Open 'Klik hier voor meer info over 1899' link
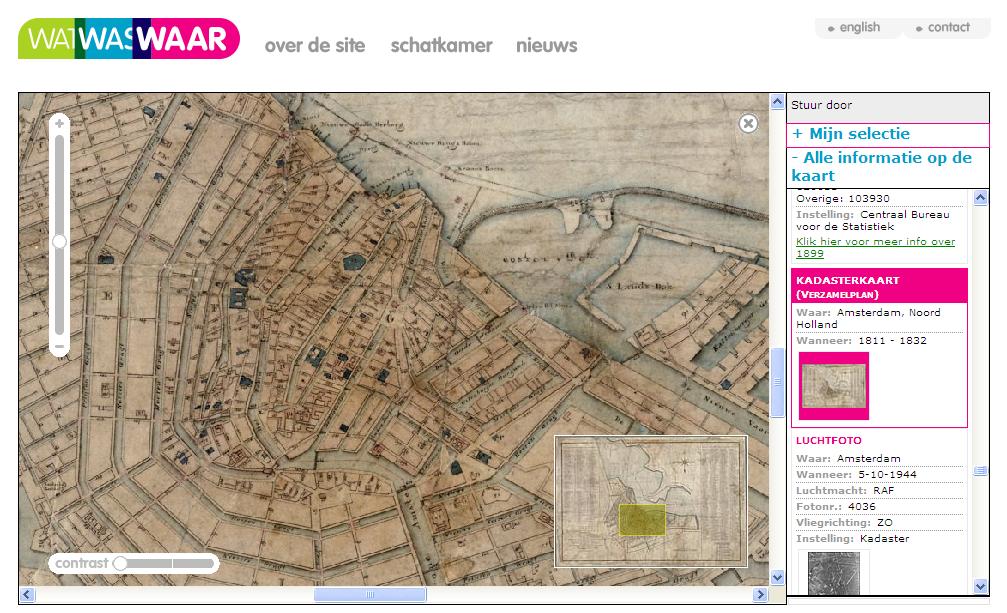The image size is (1007, 613). 875,247
